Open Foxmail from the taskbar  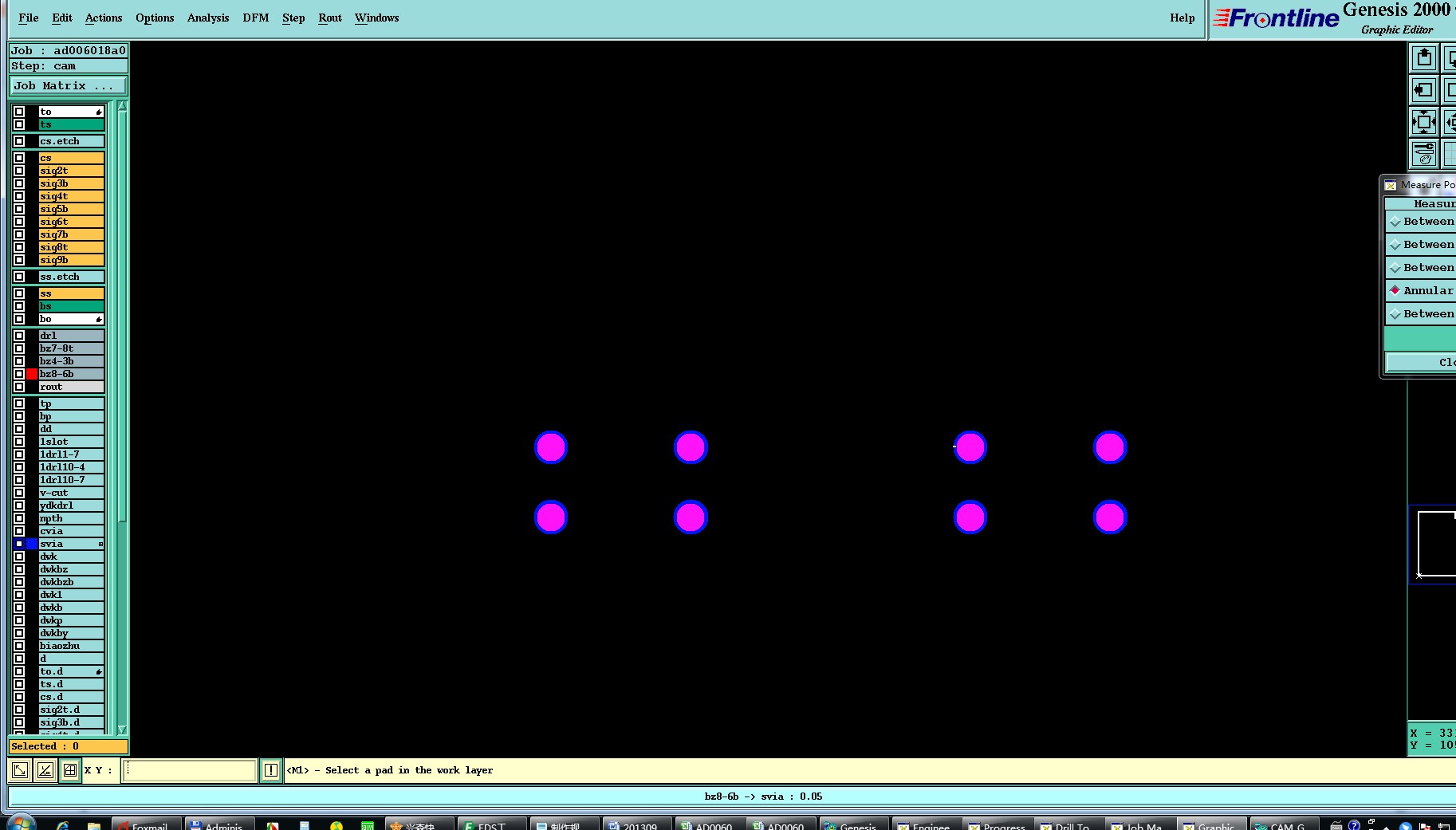point(147,824)
